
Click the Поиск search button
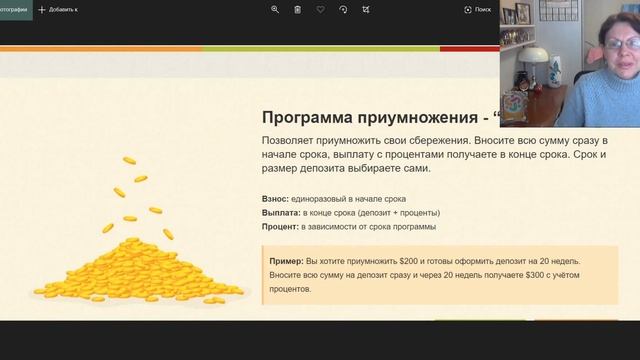[x=478, y=9]
